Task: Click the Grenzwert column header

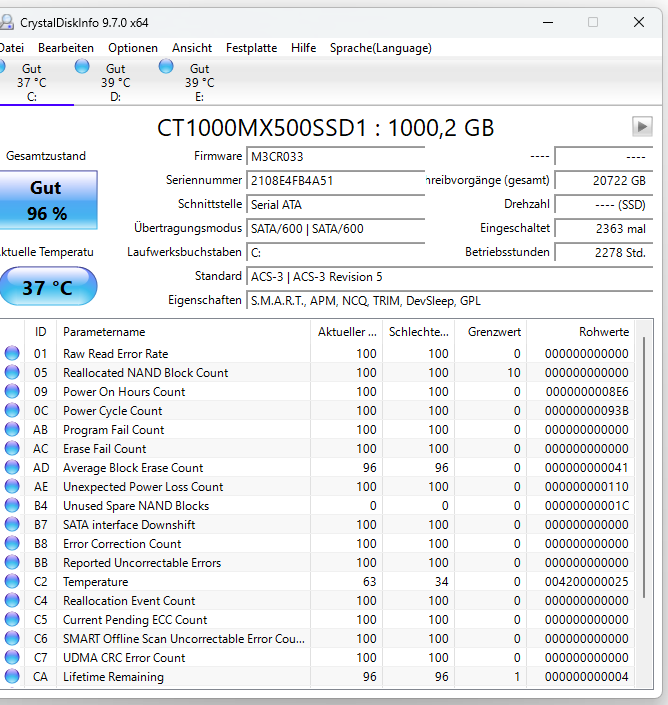Action: pyautogui.click(x=490, y=332)
